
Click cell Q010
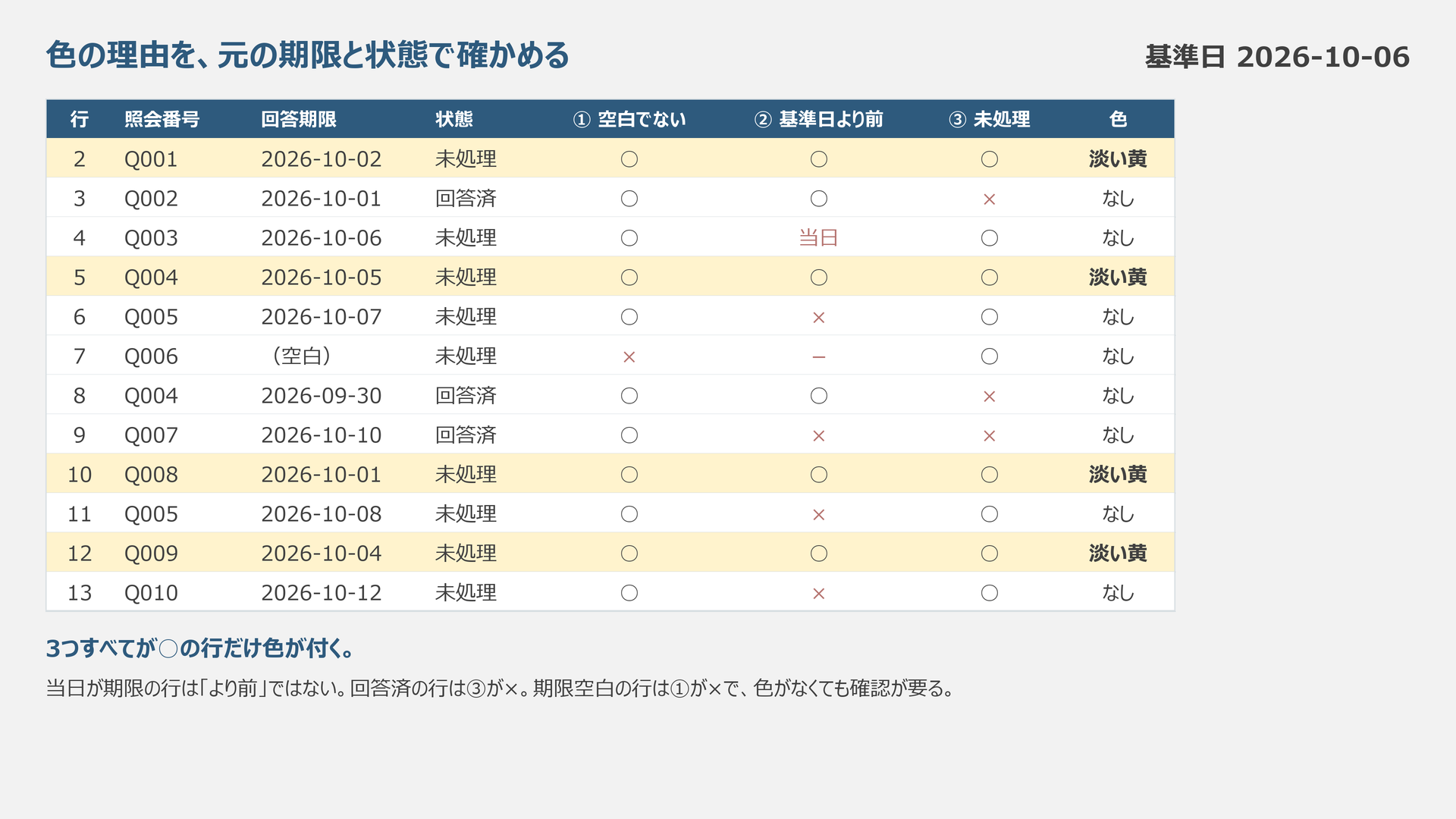(x=151, y=593)
